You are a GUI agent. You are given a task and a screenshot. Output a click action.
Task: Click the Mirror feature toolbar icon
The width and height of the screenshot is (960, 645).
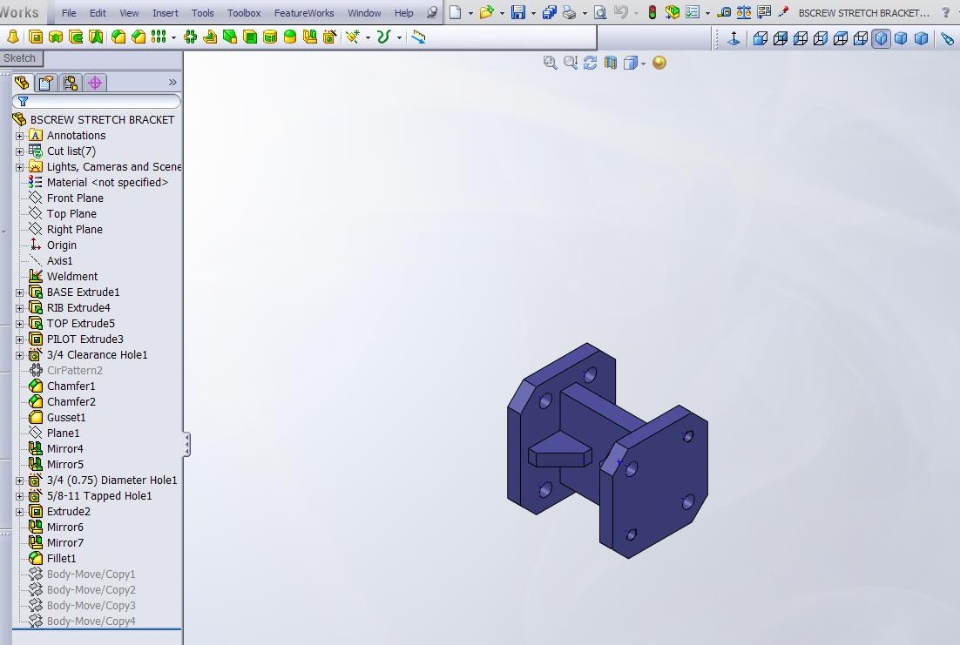click(310, 37)
